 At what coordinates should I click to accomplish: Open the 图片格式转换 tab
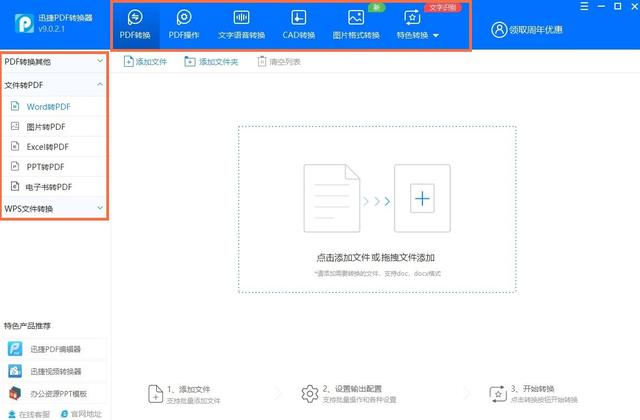tap(356, 25)
